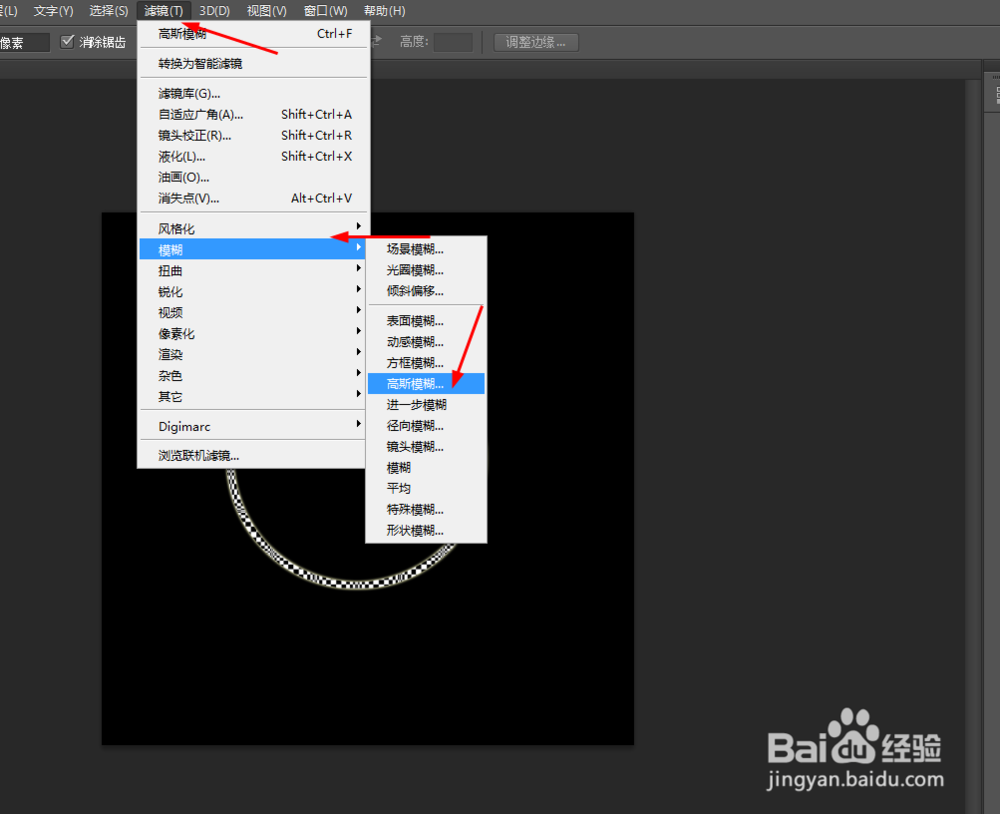1000x814 pixels.
Task: Choose 形状模糊...
Action: tap(426, 531)
